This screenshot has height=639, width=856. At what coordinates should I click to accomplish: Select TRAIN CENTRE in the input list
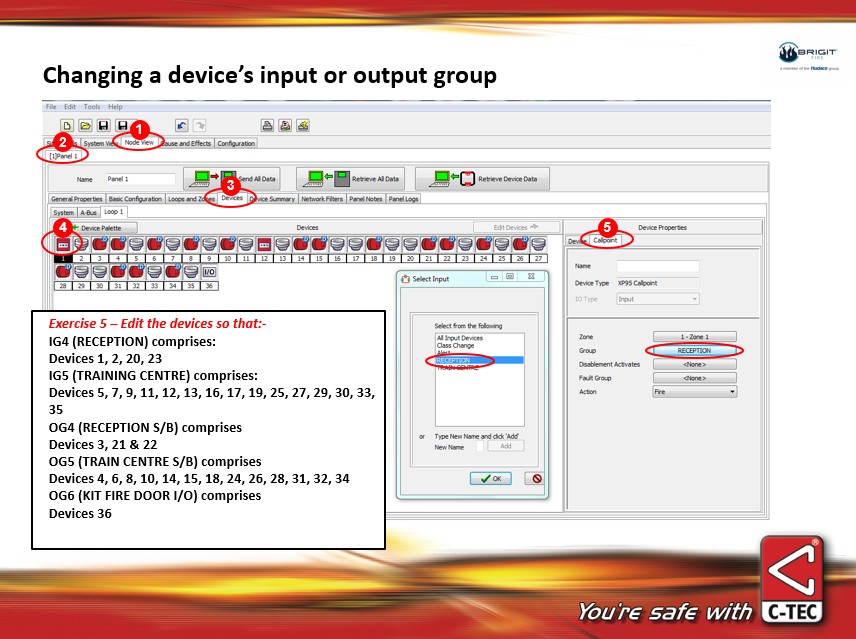click(457, 367)
